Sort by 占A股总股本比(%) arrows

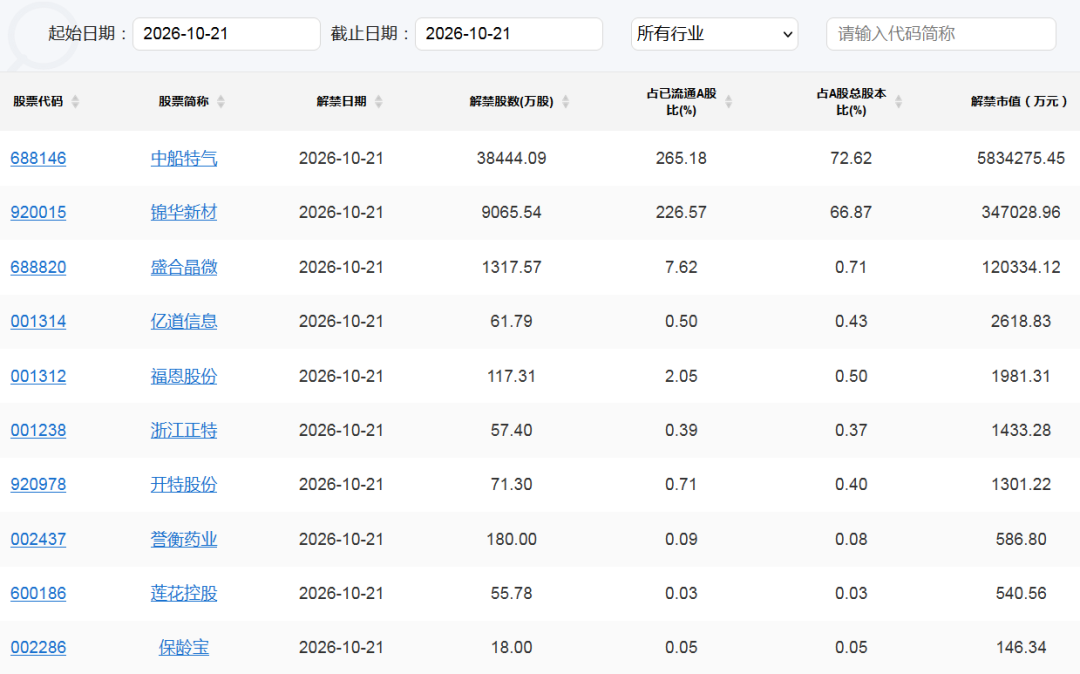click(898, 102)
